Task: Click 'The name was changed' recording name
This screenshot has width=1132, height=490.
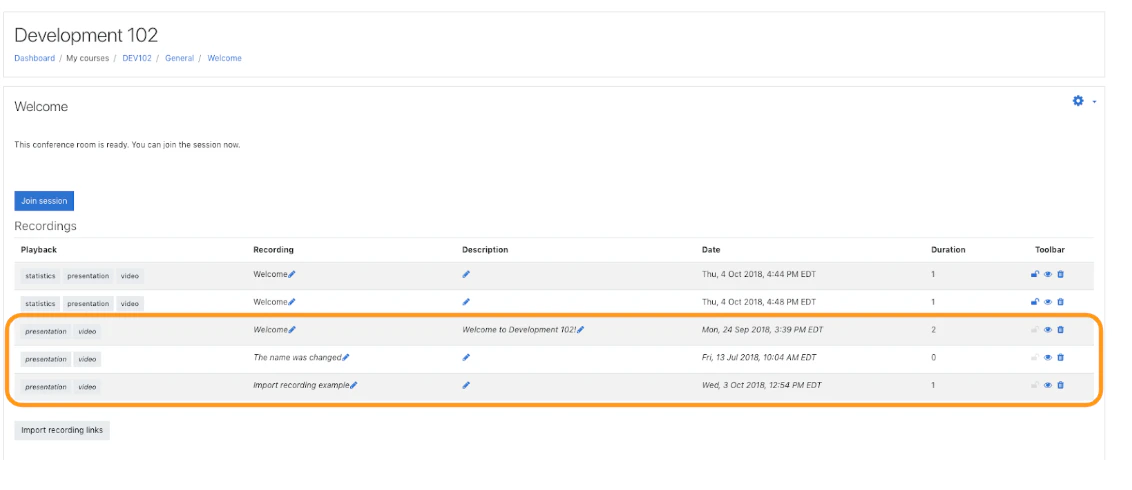Action: pyautogui.click(x=297, y=357)
